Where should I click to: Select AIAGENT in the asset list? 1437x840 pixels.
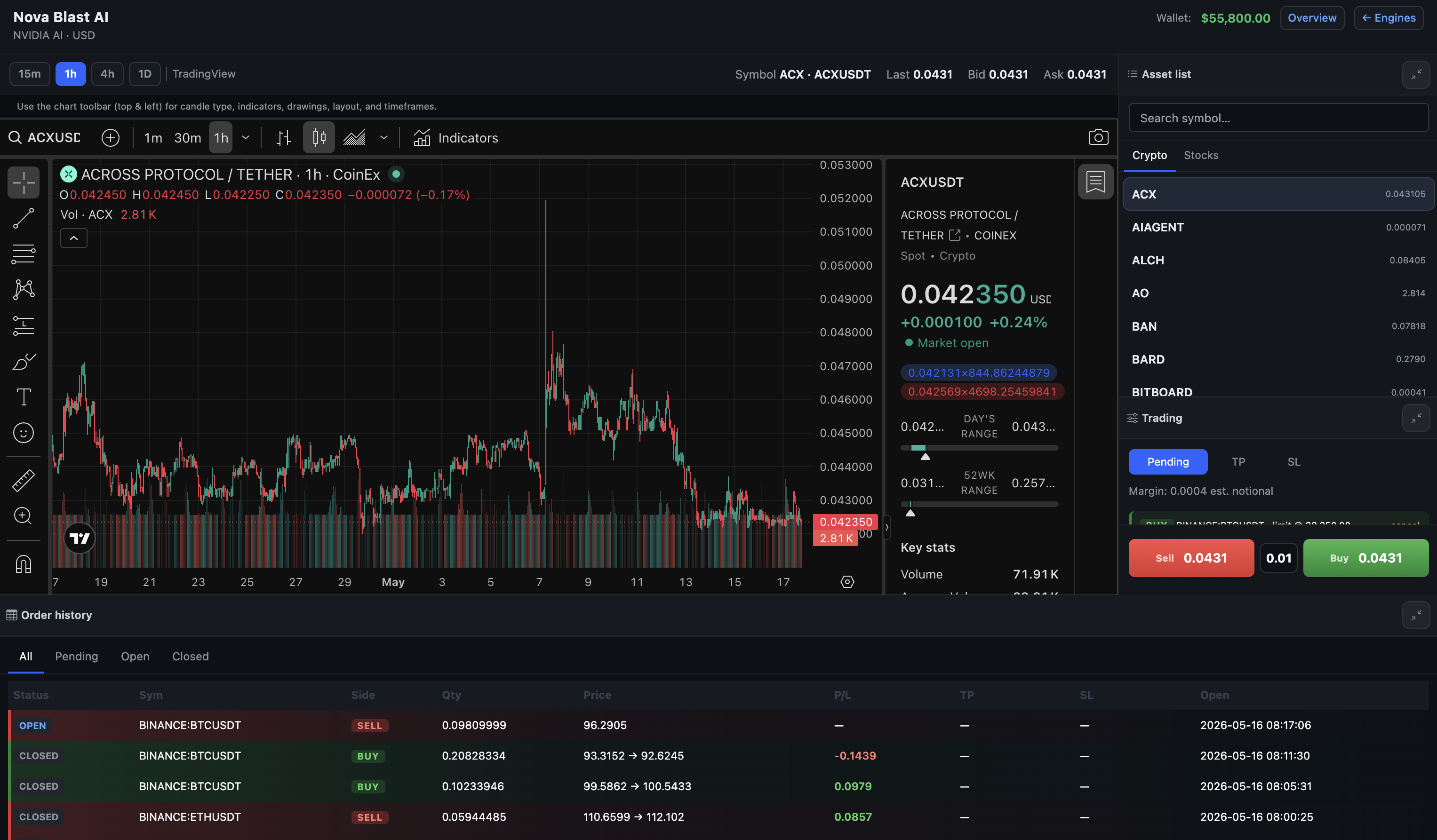click(1278, 227)
